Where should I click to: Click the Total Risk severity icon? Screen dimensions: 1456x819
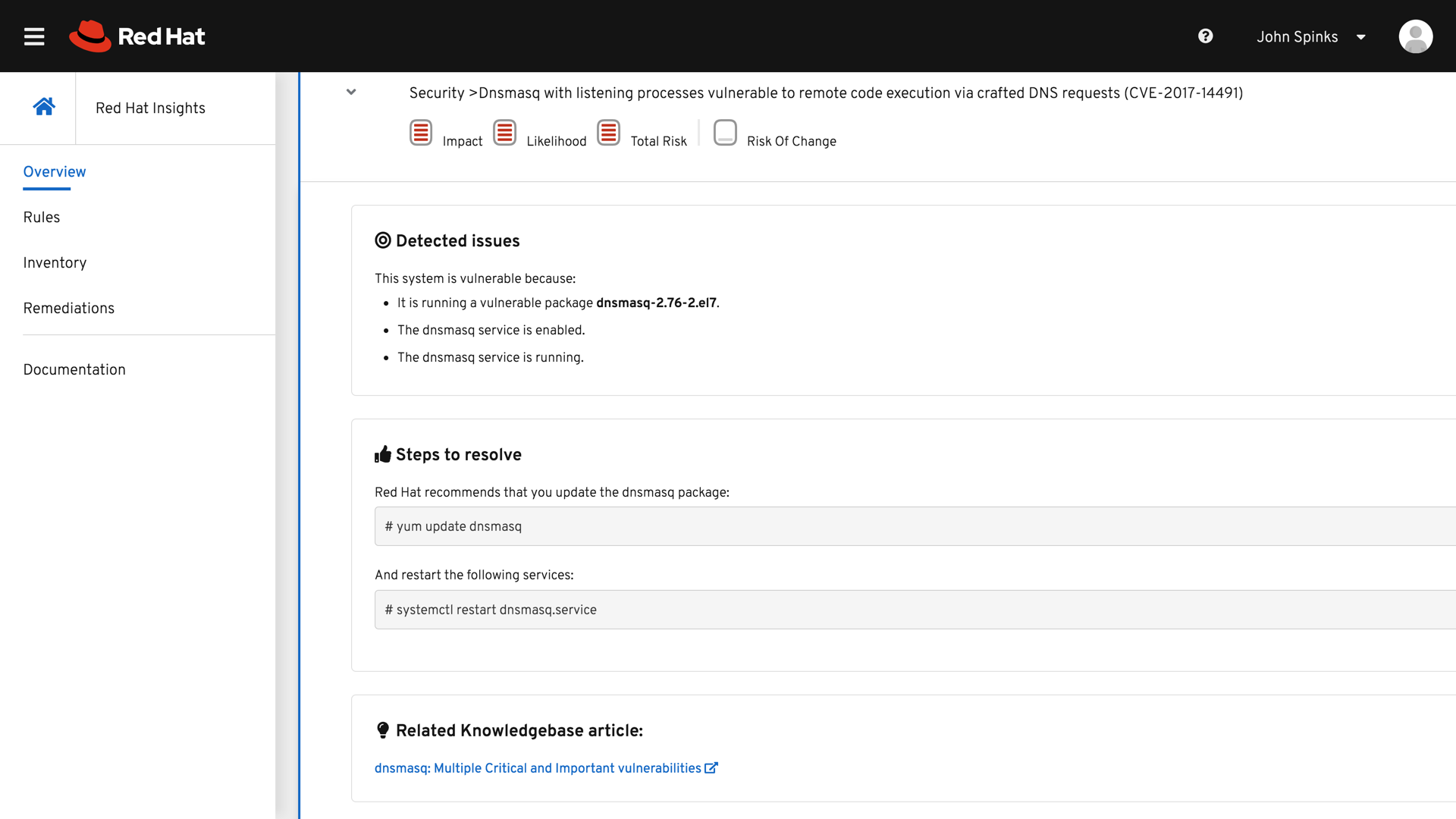[608, 133]
